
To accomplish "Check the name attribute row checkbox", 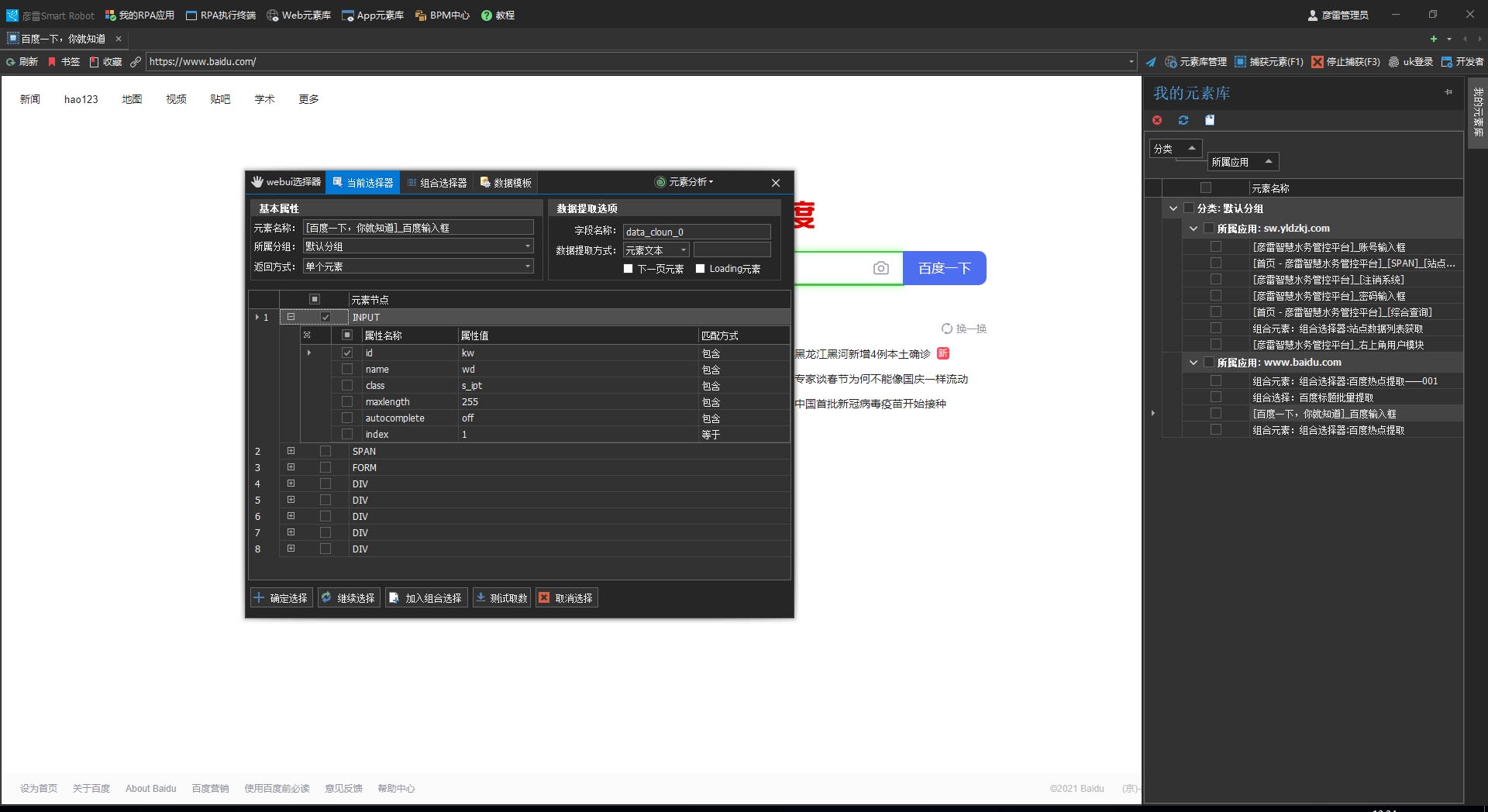I will (x=347, y=370).
